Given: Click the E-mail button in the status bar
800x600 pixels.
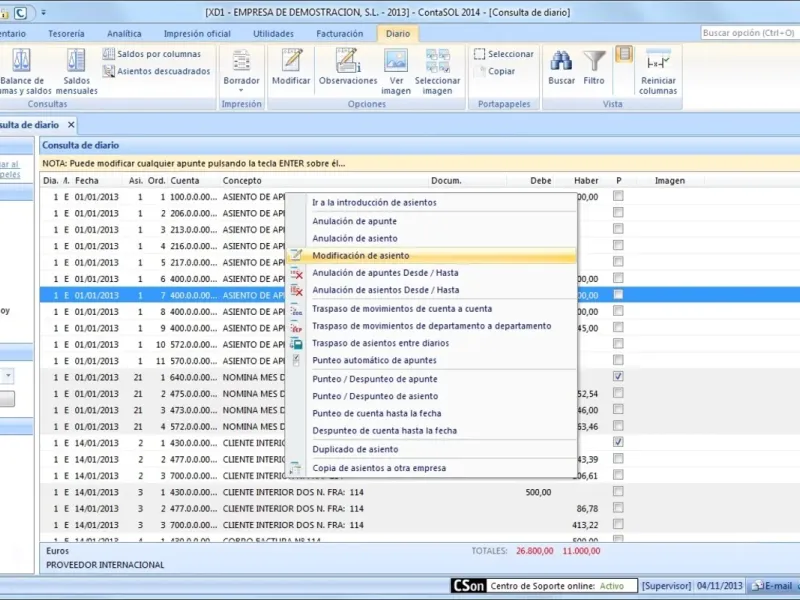Looking at the screenshot, I should click(x=775, y=586).
